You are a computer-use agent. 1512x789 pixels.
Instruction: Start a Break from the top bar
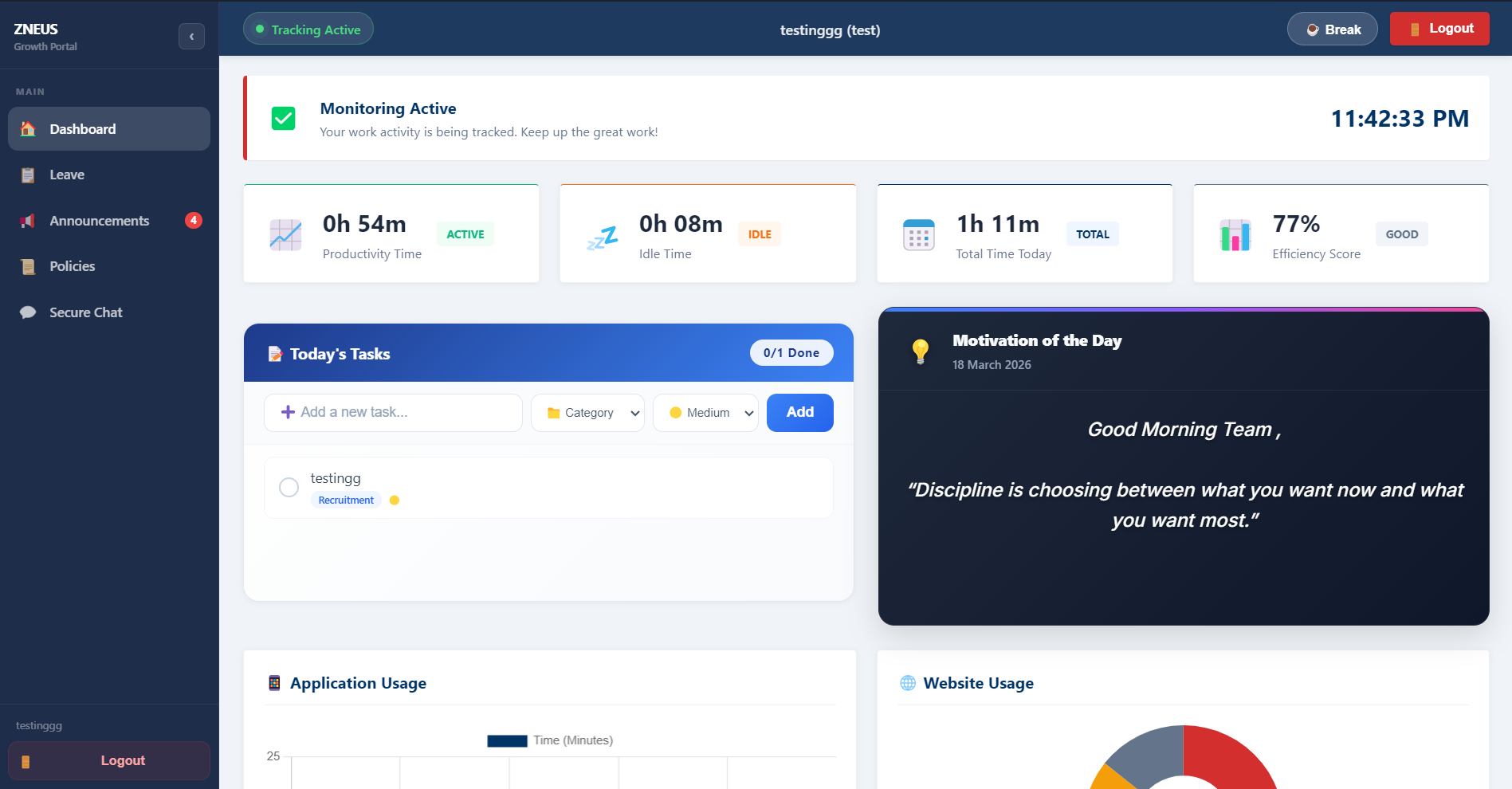1332,29
